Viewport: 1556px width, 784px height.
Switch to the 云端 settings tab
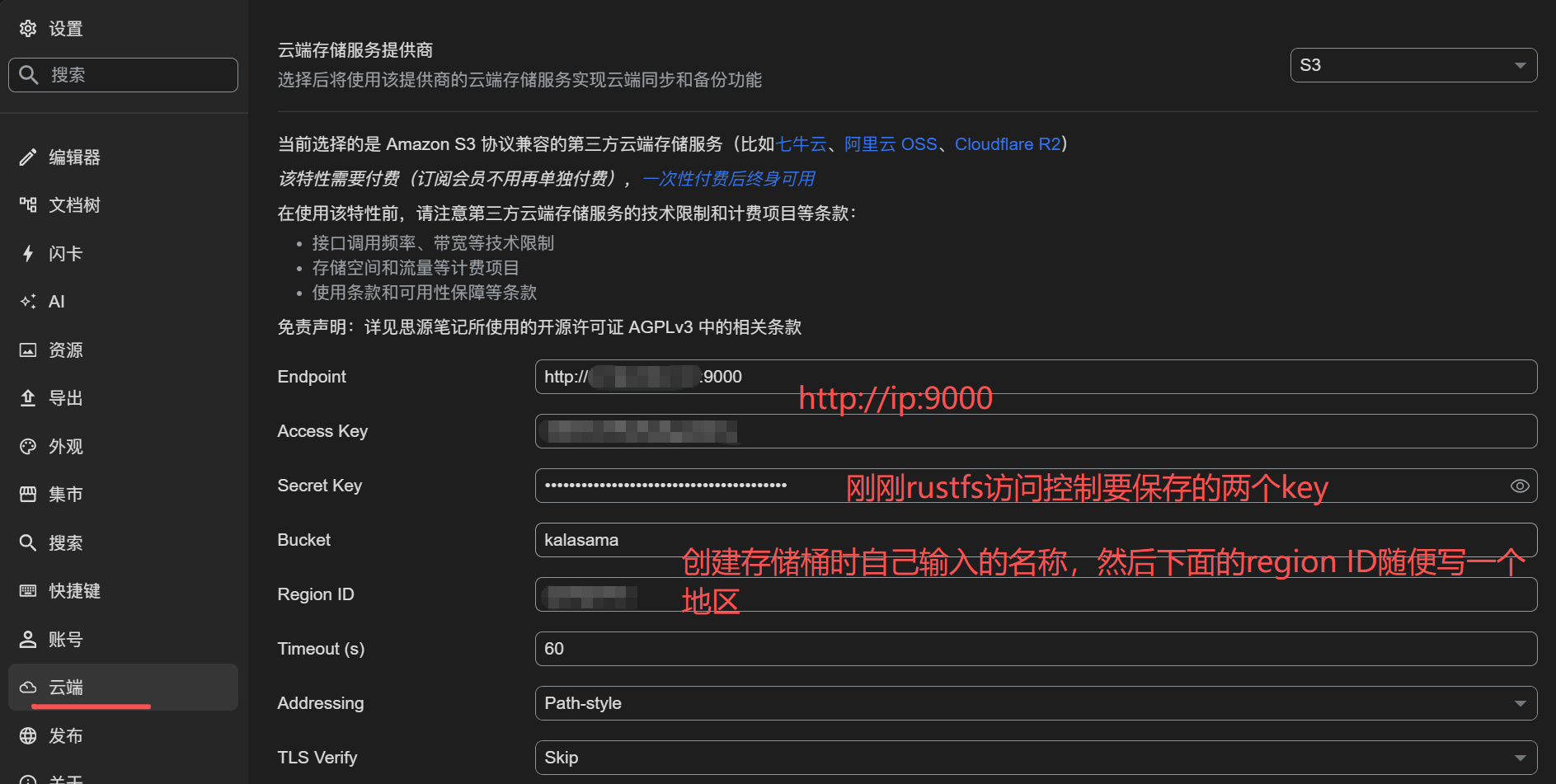pos(65,687)
